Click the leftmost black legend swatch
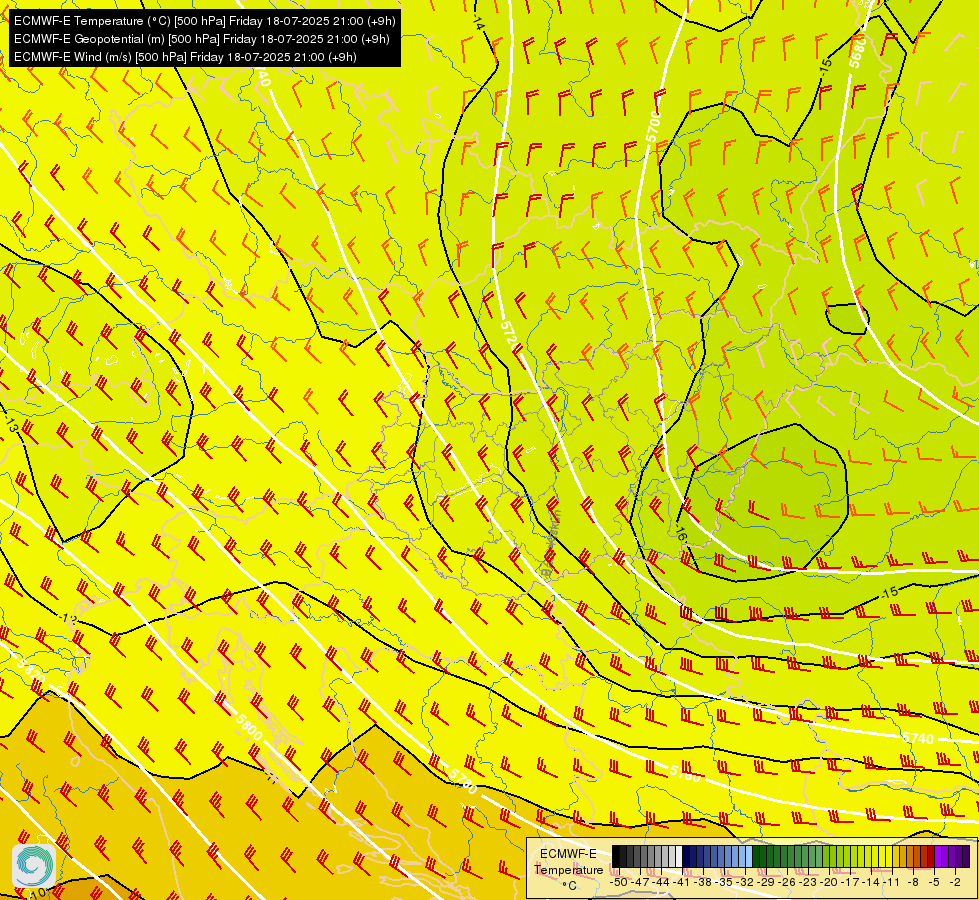Viewport: 979px width, 900px height. click(x=616, y=856)
